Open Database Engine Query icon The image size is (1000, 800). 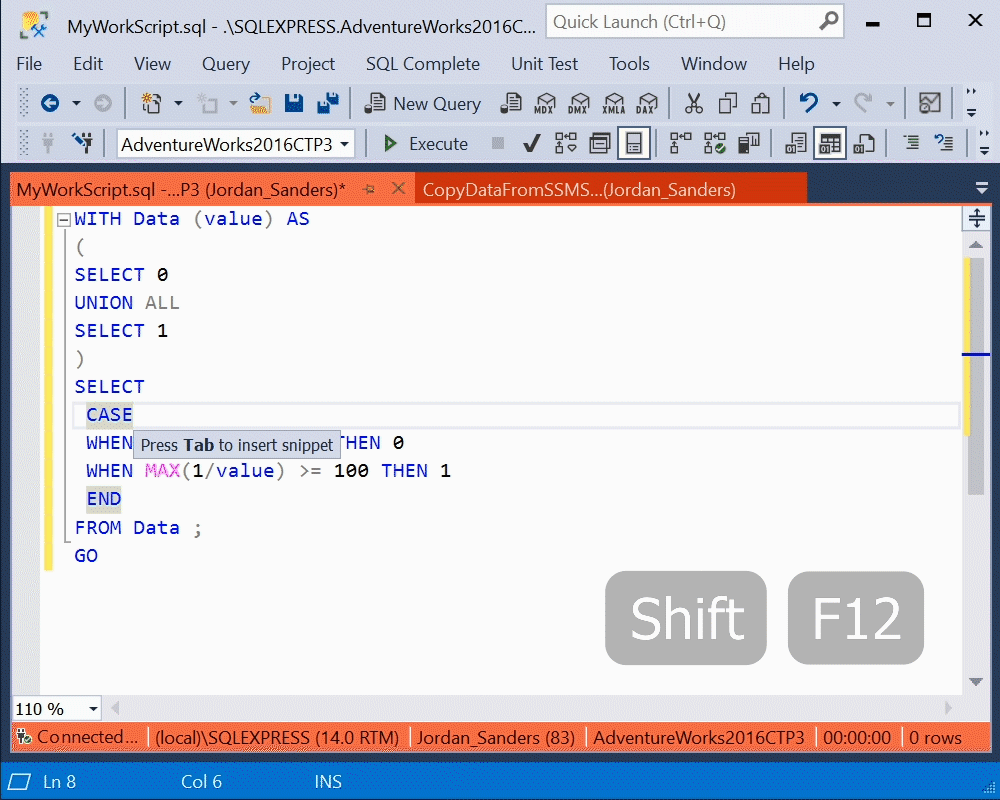(511, 103)
